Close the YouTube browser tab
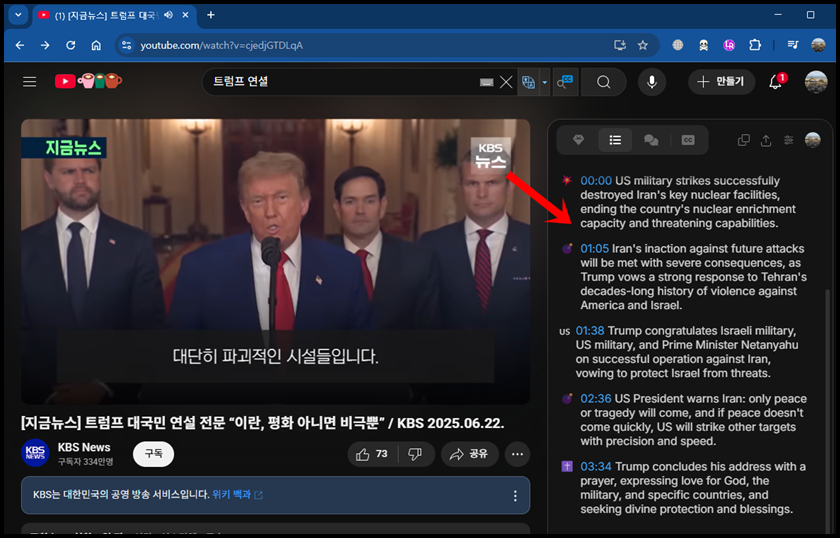Viewport: 840px width, 538px height. [185, 15]
